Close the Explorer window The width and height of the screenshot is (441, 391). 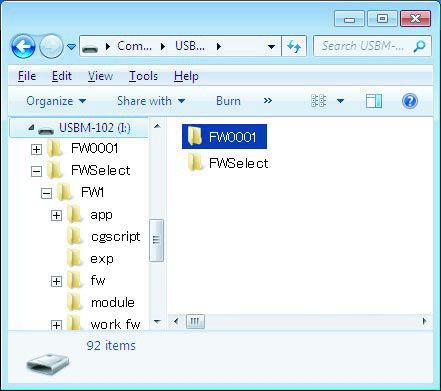(415, 19)
